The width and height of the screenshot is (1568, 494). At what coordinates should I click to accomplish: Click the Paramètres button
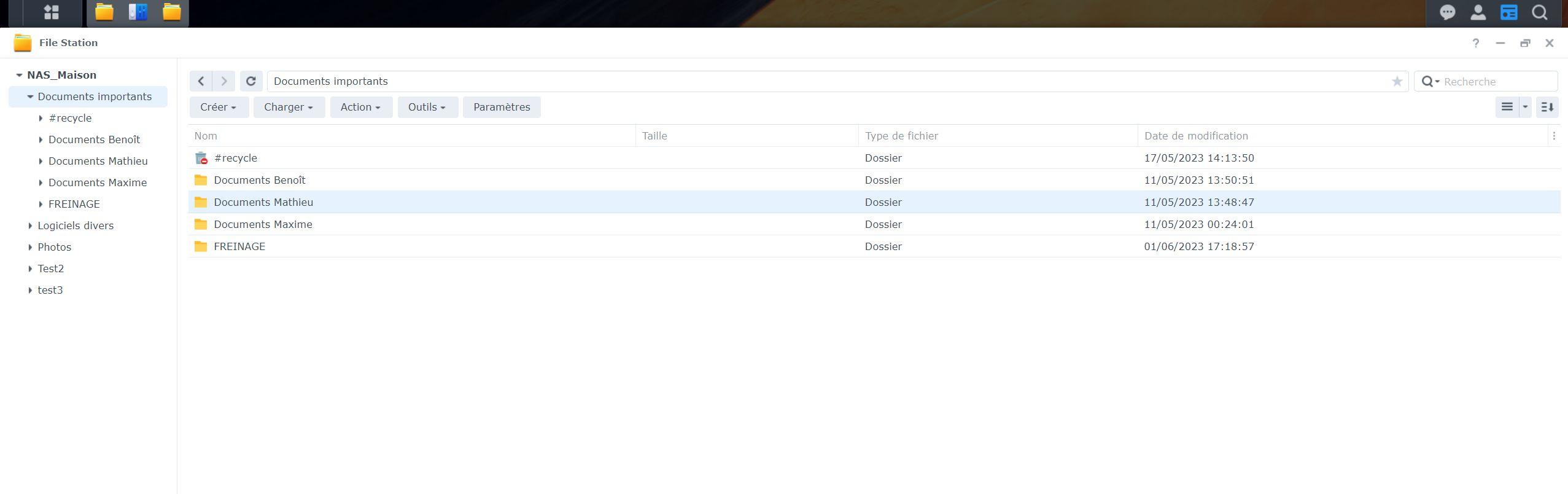click(502, 107)
